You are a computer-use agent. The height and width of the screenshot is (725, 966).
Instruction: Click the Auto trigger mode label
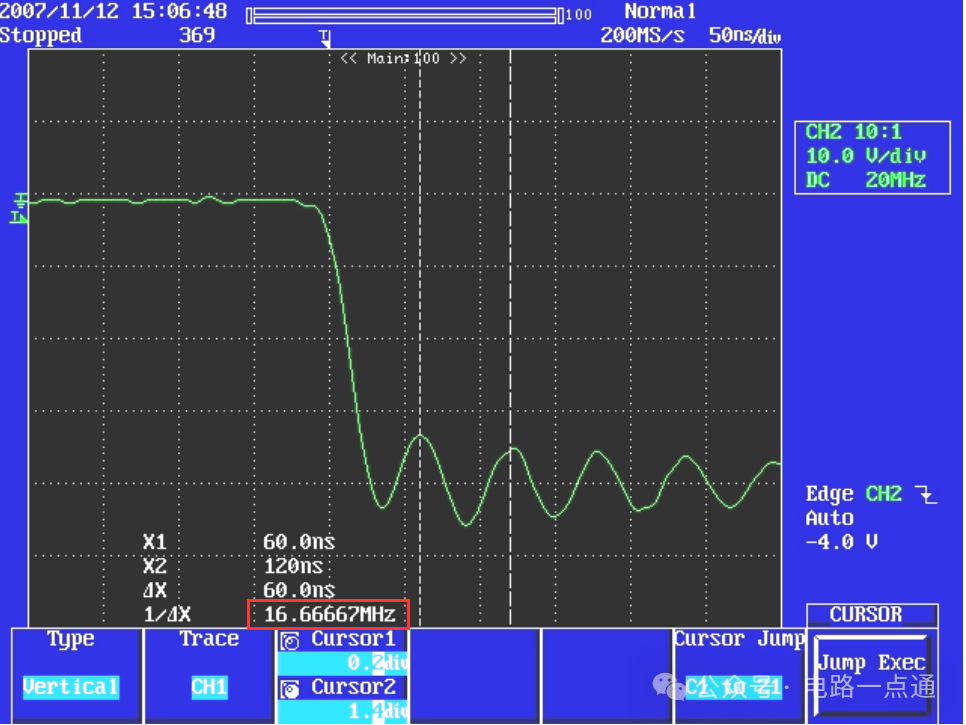[x=829, y=518]
